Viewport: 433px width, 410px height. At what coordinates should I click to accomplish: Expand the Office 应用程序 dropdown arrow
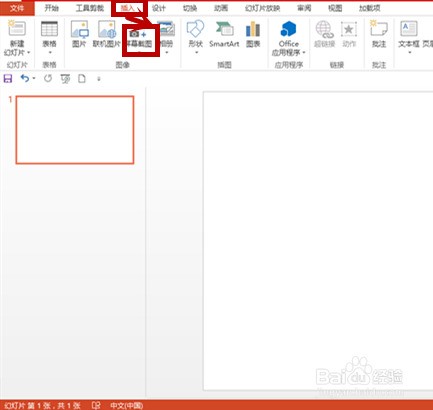click(x=304, y=53)
